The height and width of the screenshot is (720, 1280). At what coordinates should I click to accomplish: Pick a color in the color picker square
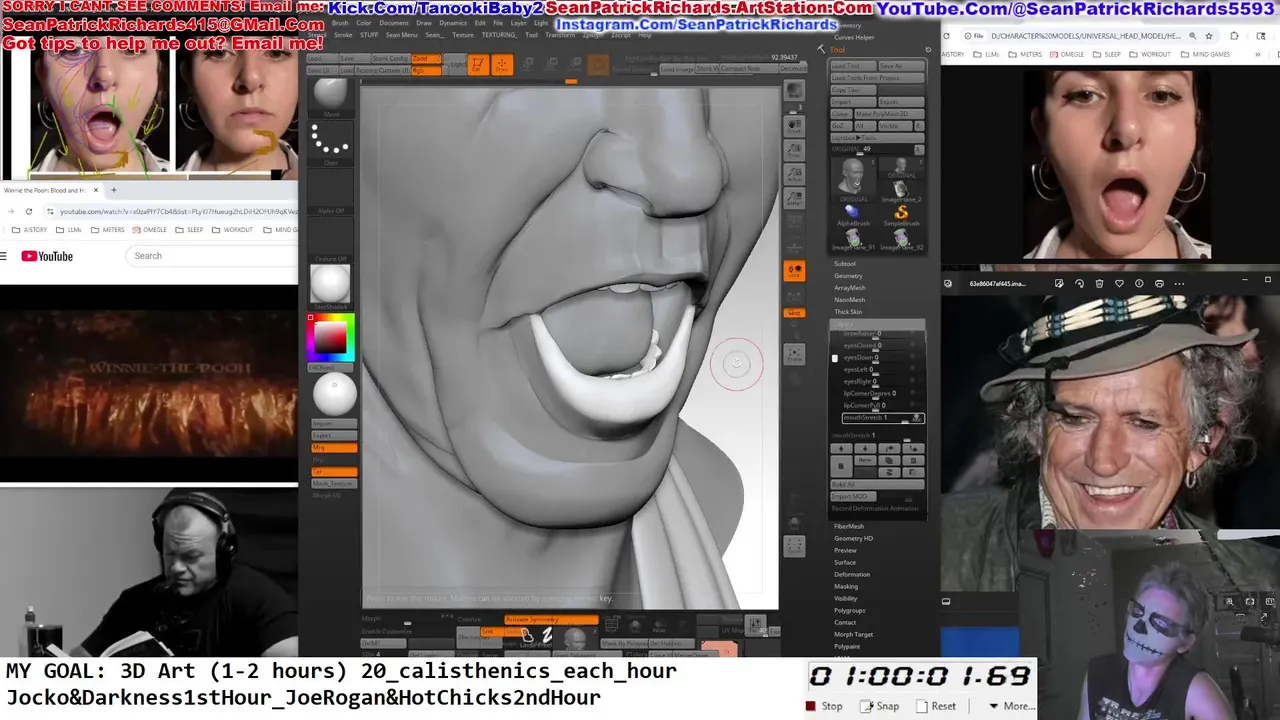(330, 339)
